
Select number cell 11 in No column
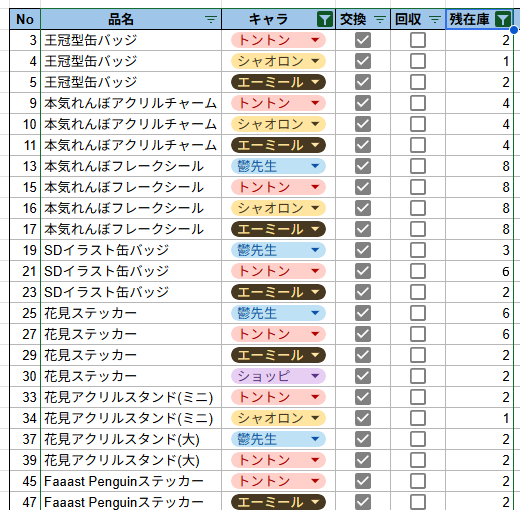tap(25, 145)
